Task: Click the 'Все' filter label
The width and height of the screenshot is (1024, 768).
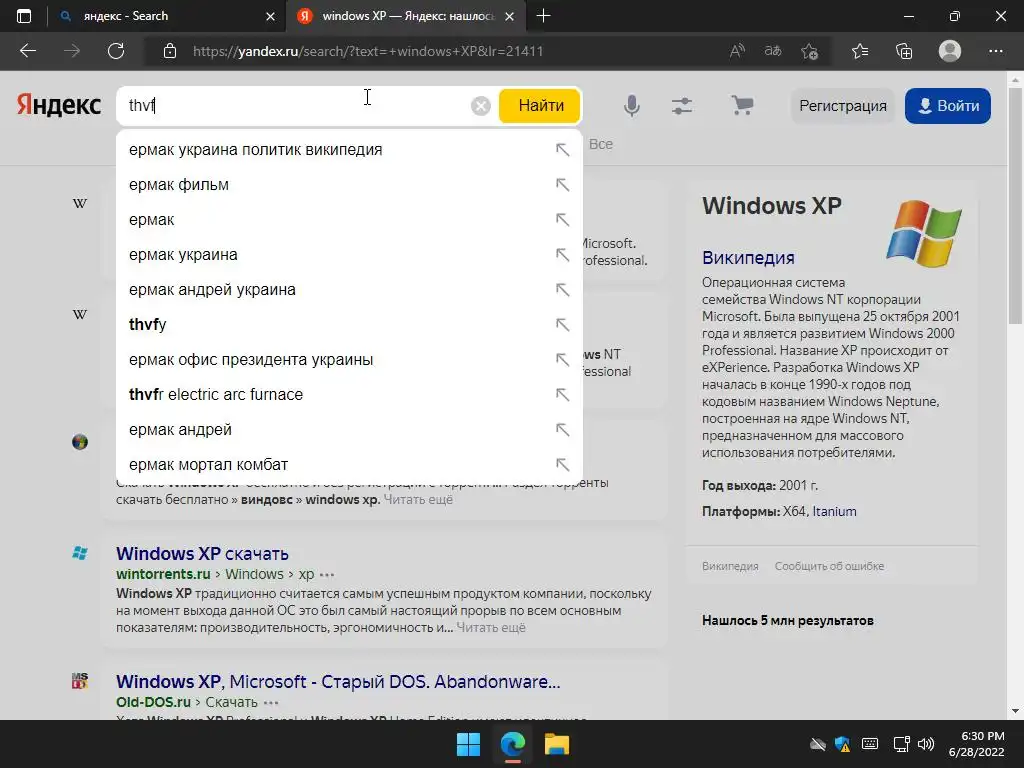Action: 601,144
